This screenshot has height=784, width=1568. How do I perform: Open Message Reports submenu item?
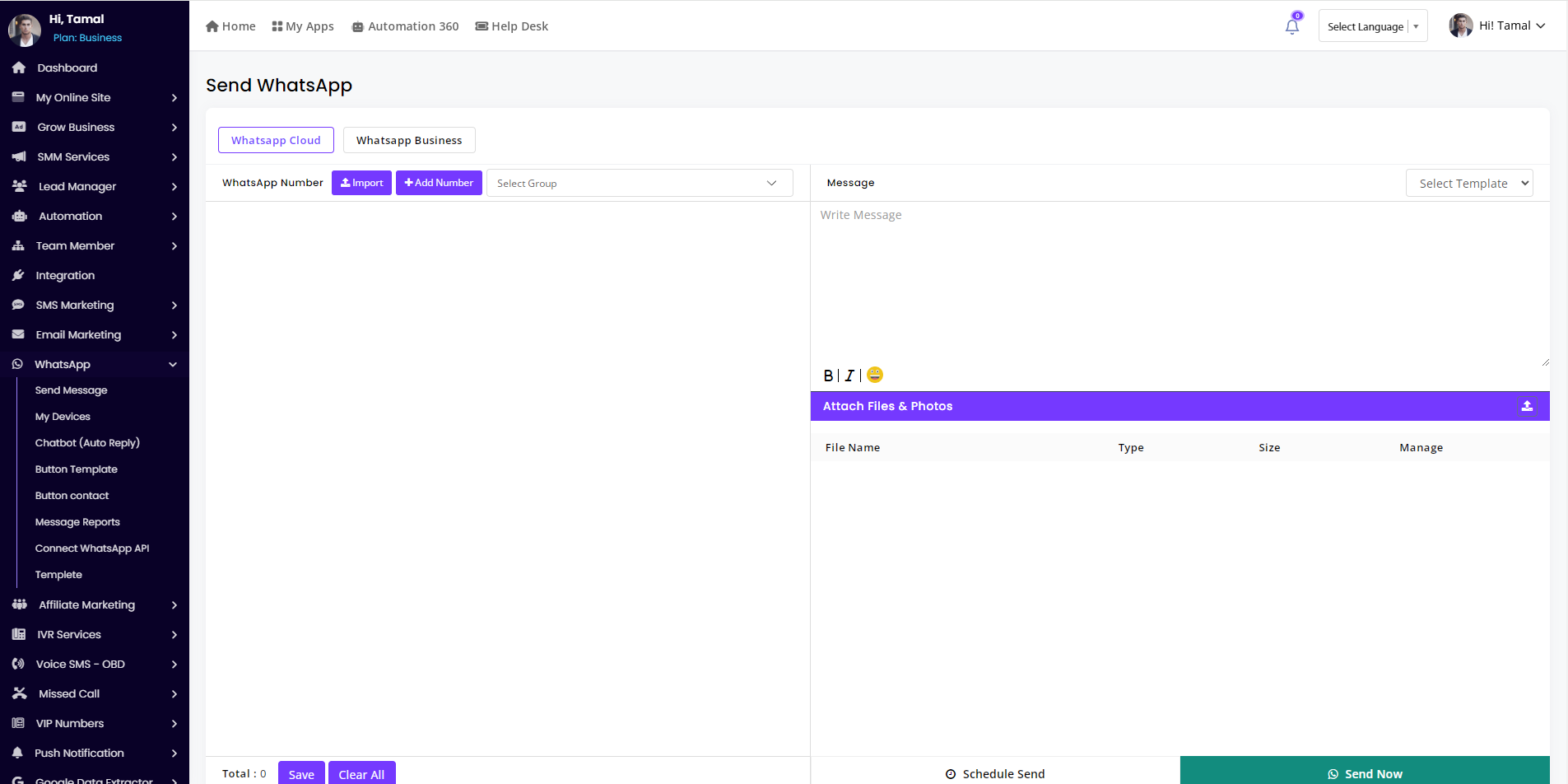click(77, 522)
